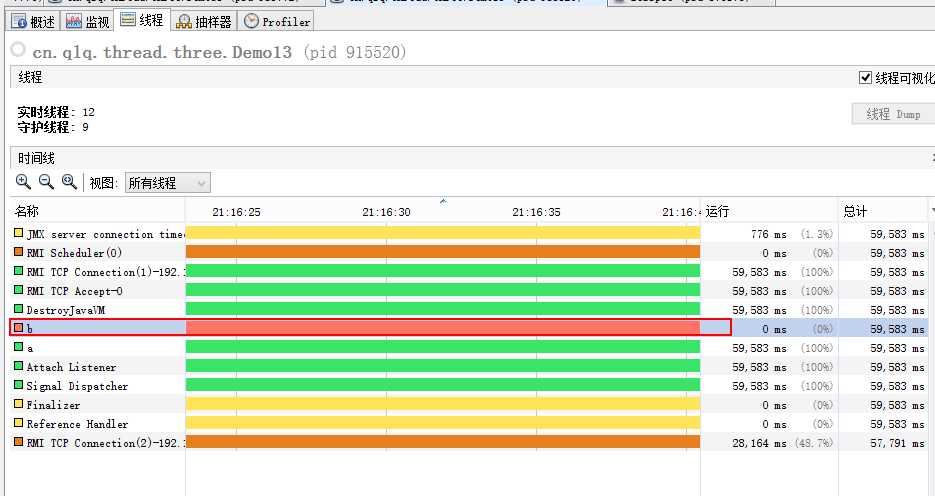Open the 概述 tab
The width and height of the screenshot is (935, 496).
point(33,22)
